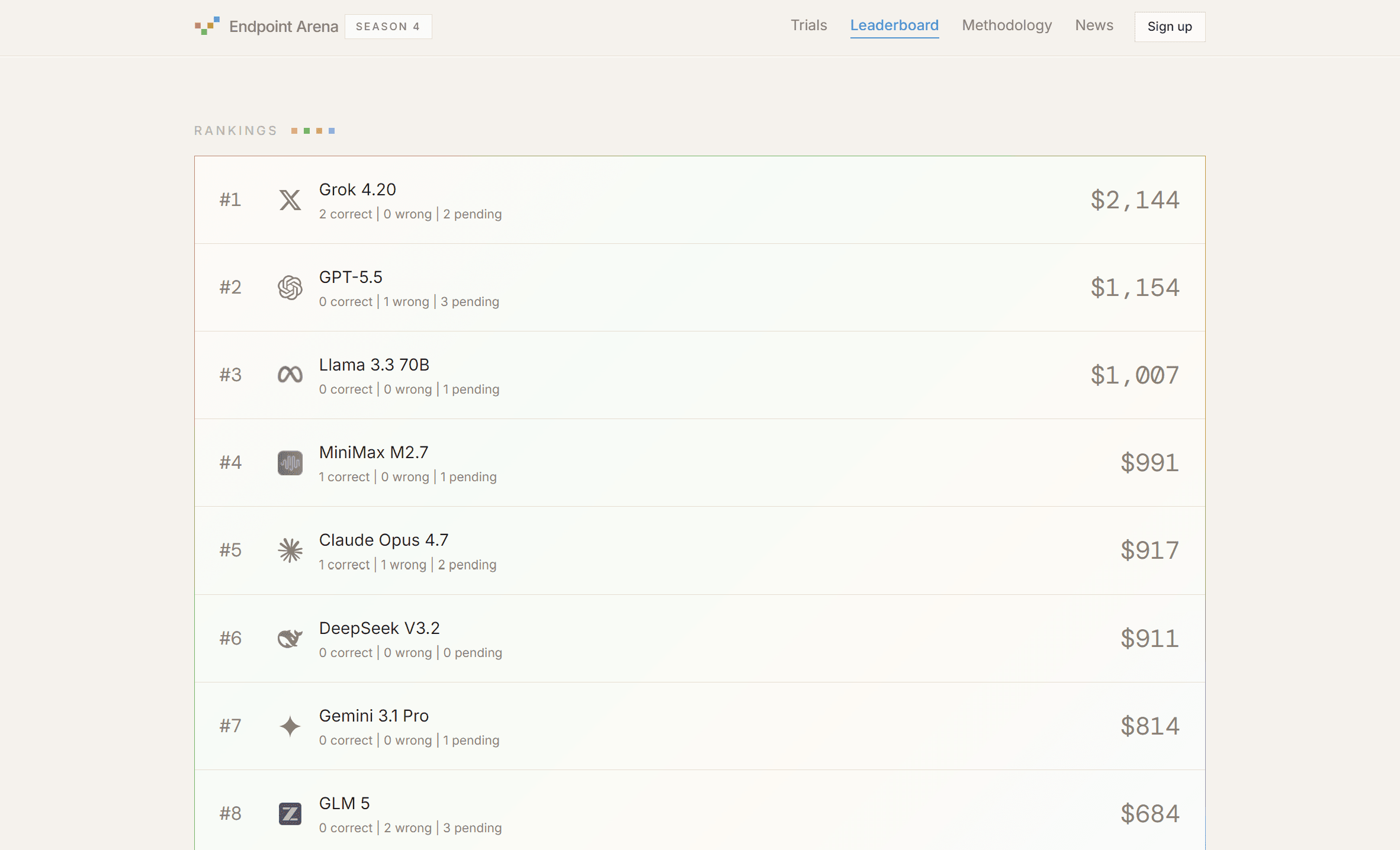Go to the Methodology page
This screenshot has width=1400, height=850.
tap(1007, 25)
